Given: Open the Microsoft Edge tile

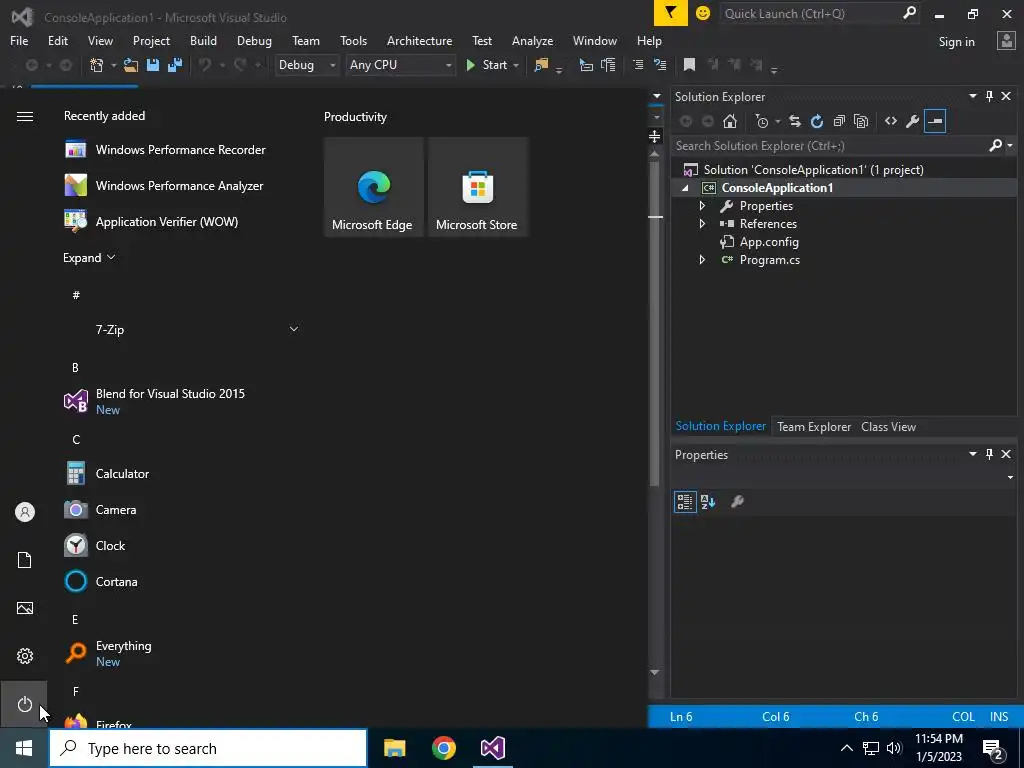Looking at the screenshot, I should (x=373, y=187).
